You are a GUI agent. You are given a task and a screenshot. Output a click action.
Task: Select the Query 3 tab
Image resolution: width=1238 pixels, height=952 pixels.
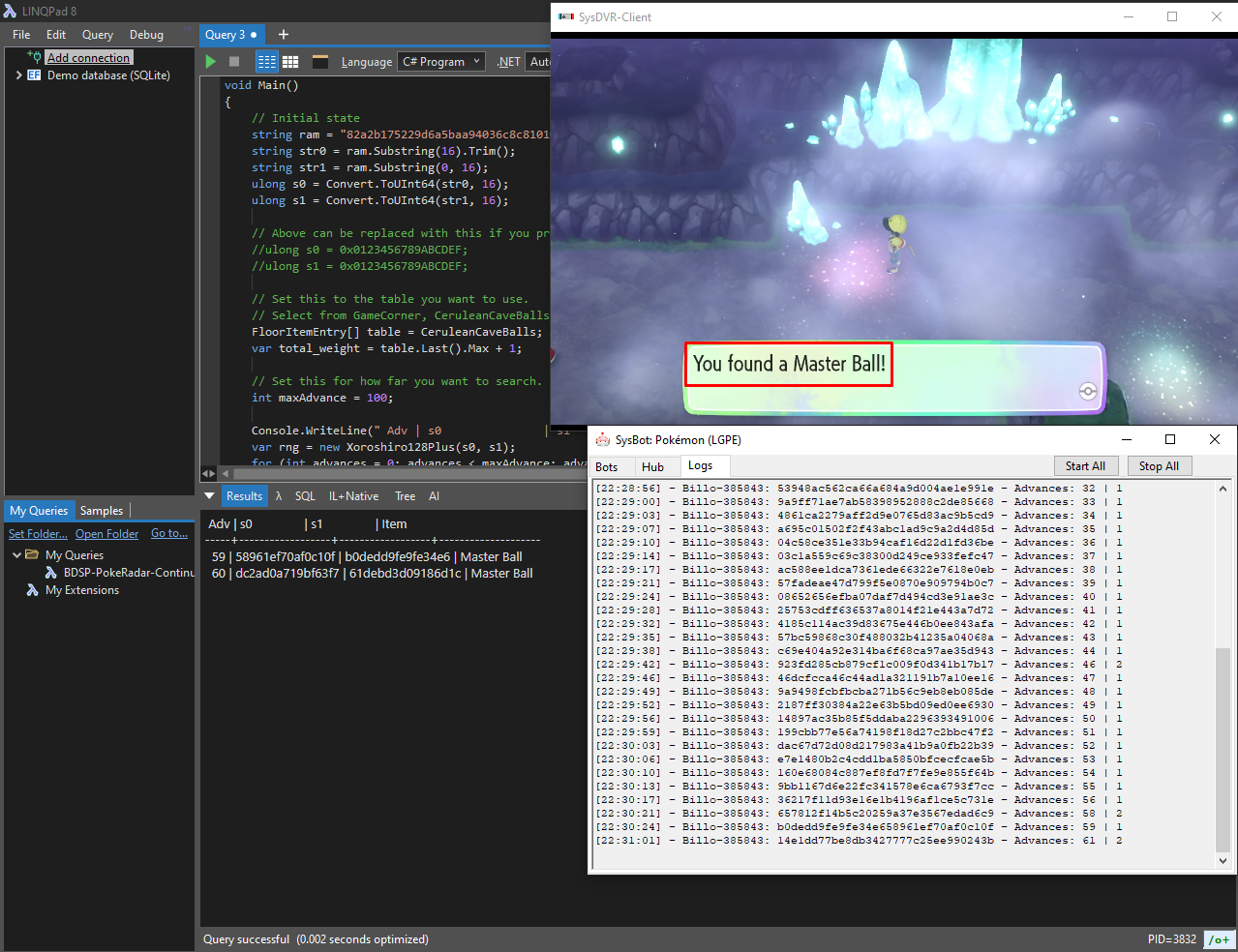(231, 34)
